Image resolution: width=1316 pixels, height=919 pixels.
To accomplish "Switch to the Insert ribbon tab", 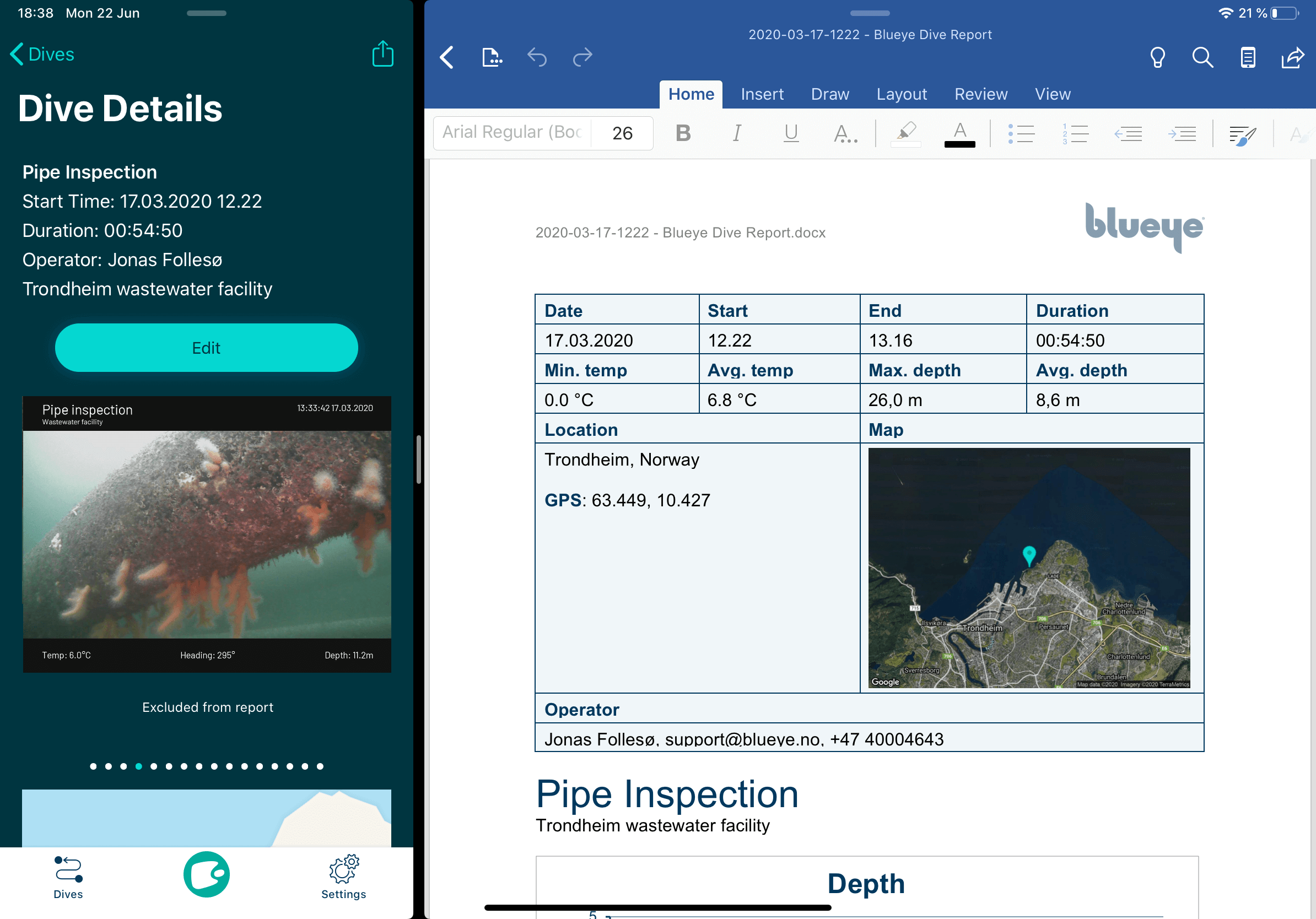I will coord(762,94).
